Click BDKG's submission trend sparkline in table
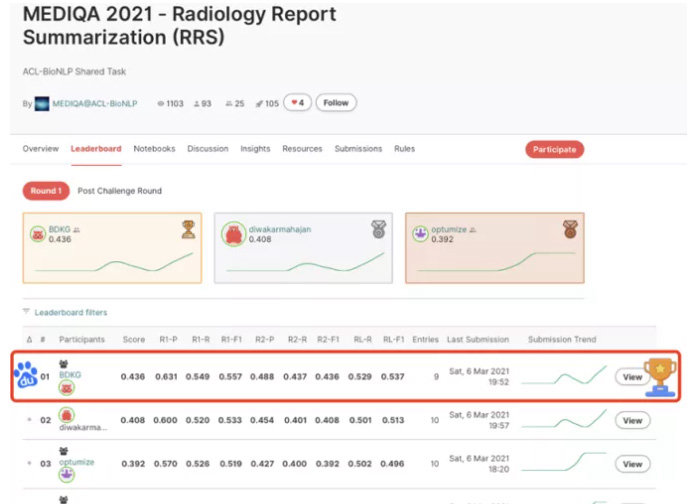This screenshot has width=700, height=504. pos(564,376)
